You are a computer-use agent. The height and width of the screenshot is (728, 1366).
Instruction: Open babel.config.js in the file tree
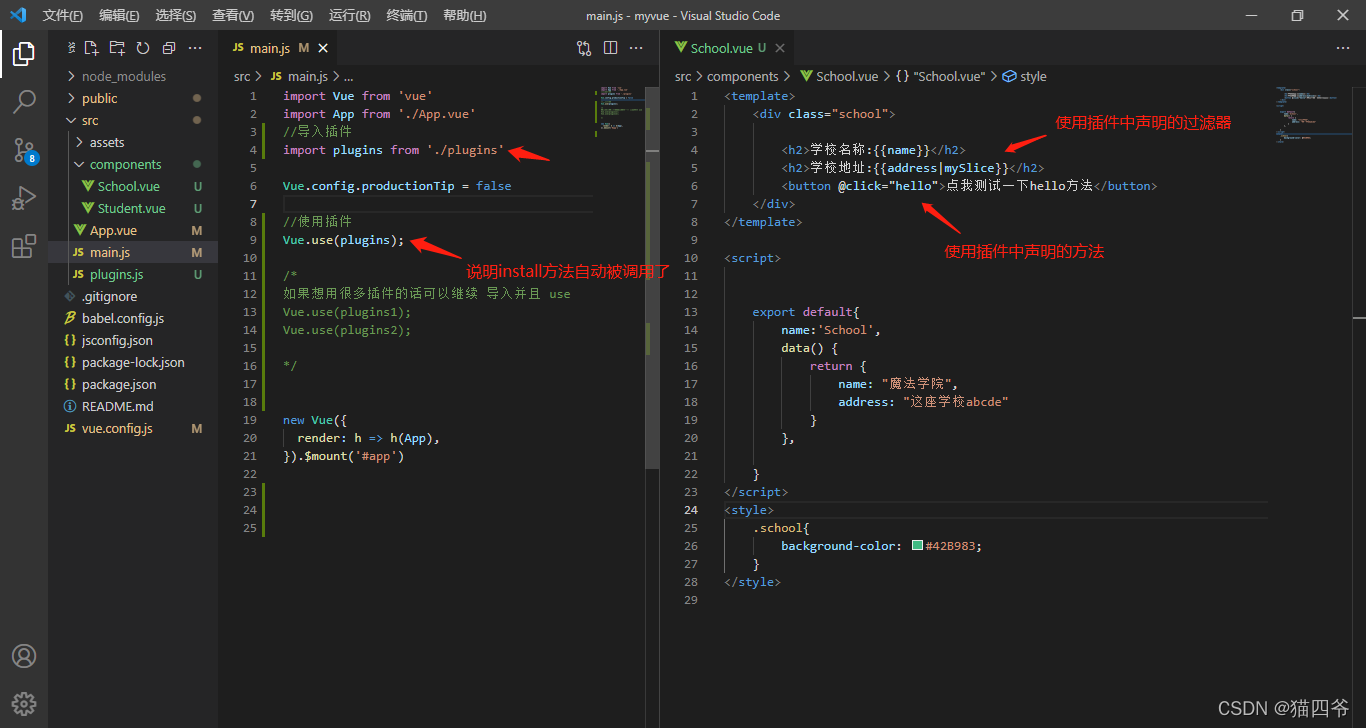[x=122, y=318]
